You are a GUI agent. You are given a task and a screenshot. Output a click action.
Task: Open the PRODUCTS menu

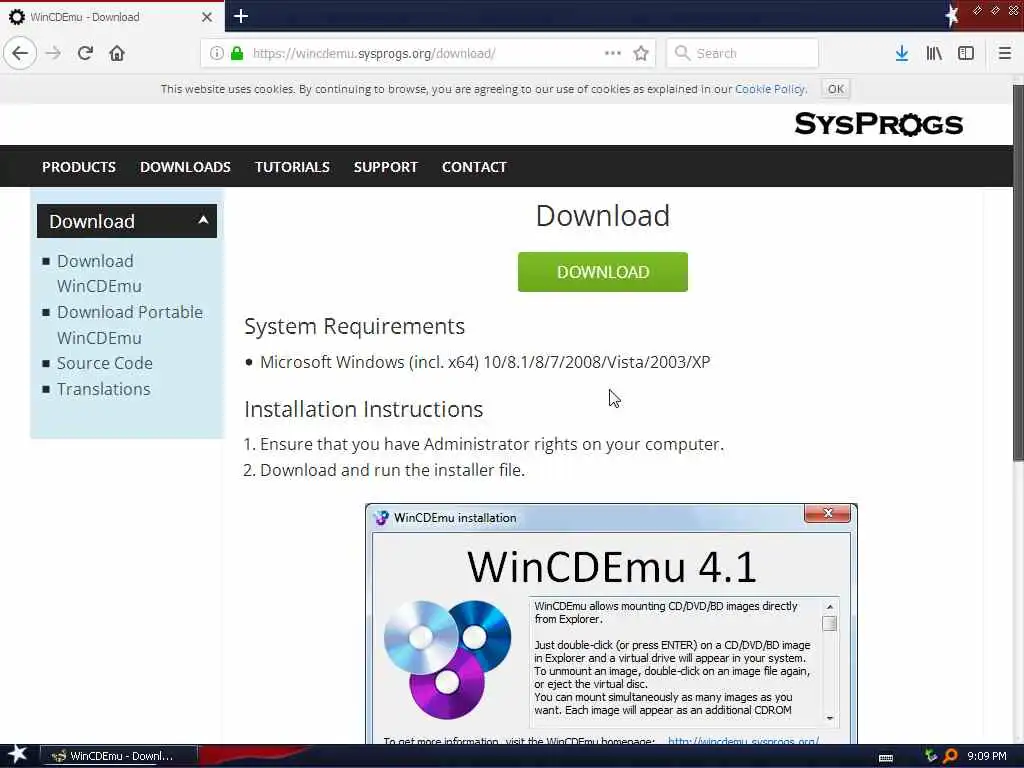pos(79,167)
